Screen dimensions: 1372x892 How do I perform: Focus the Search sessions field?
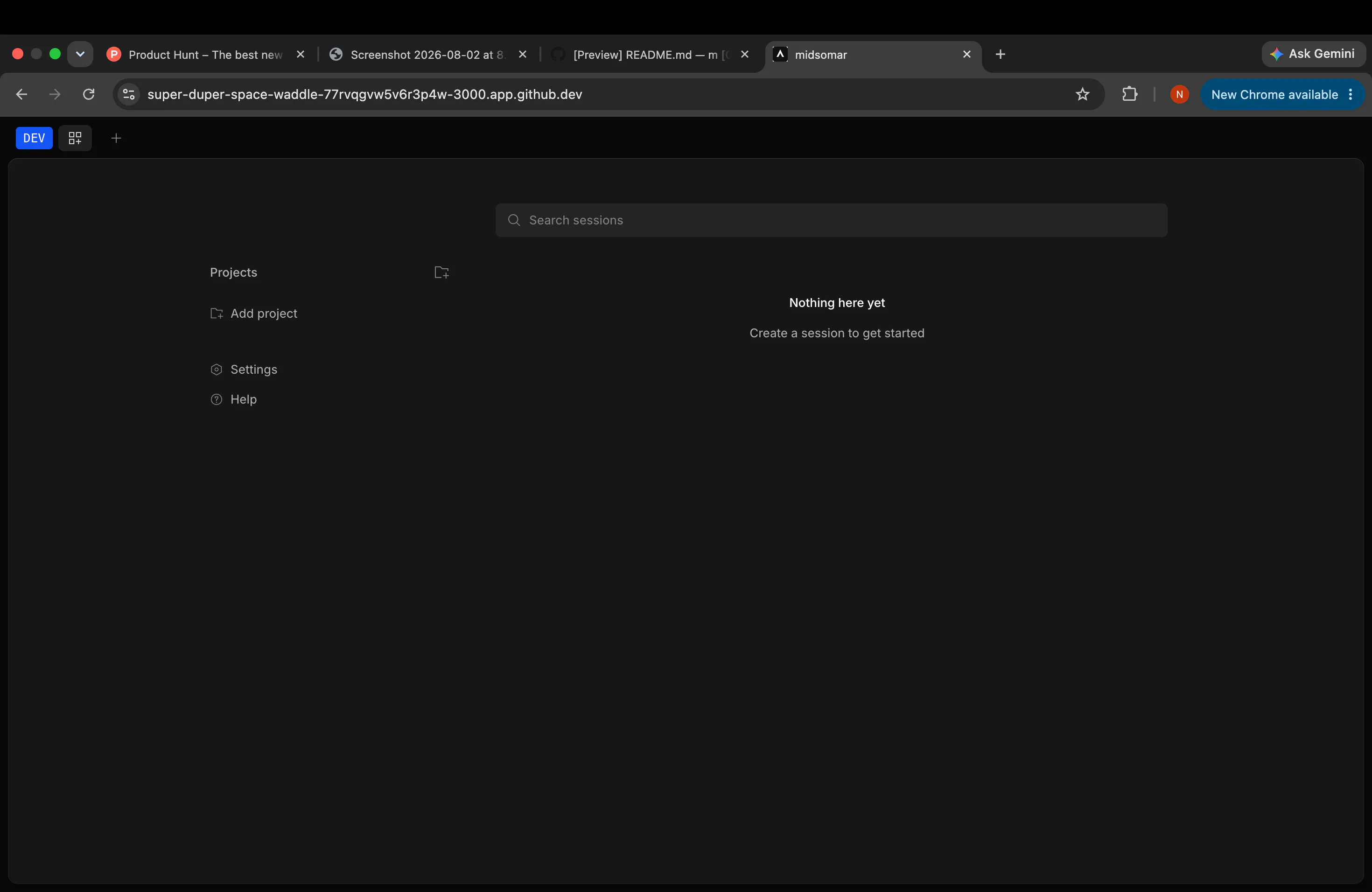click(831, 220)
